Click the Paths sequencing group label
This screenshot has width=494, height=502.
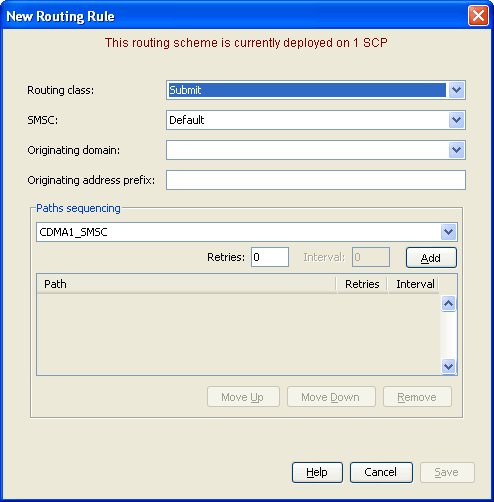[78, 208]
